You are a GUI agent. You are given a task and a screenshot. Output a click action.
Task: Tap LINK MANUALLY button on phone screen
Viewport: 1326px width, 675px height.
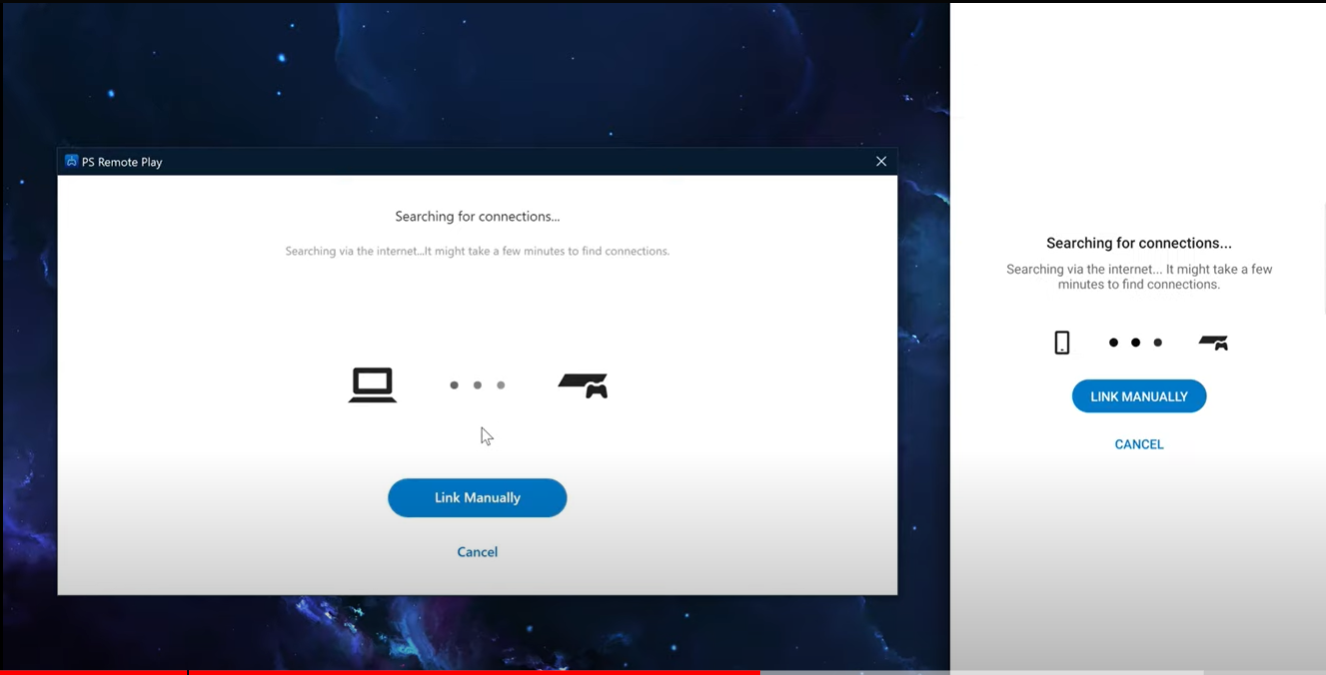(1139, 397)
